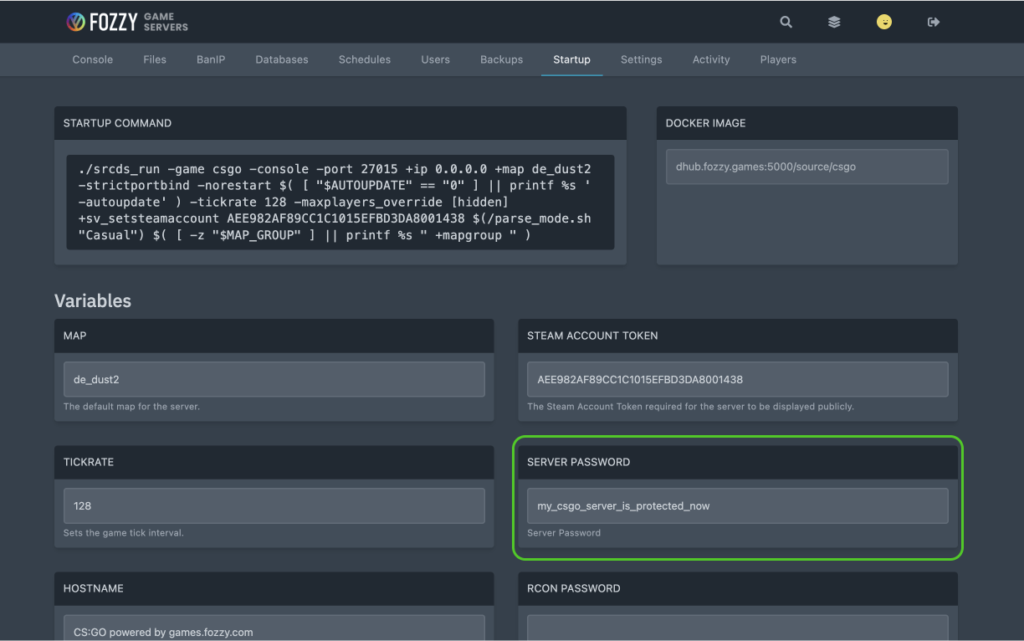Switch to the Players tab
1024x641 pixels.
(x=778, y=59)
